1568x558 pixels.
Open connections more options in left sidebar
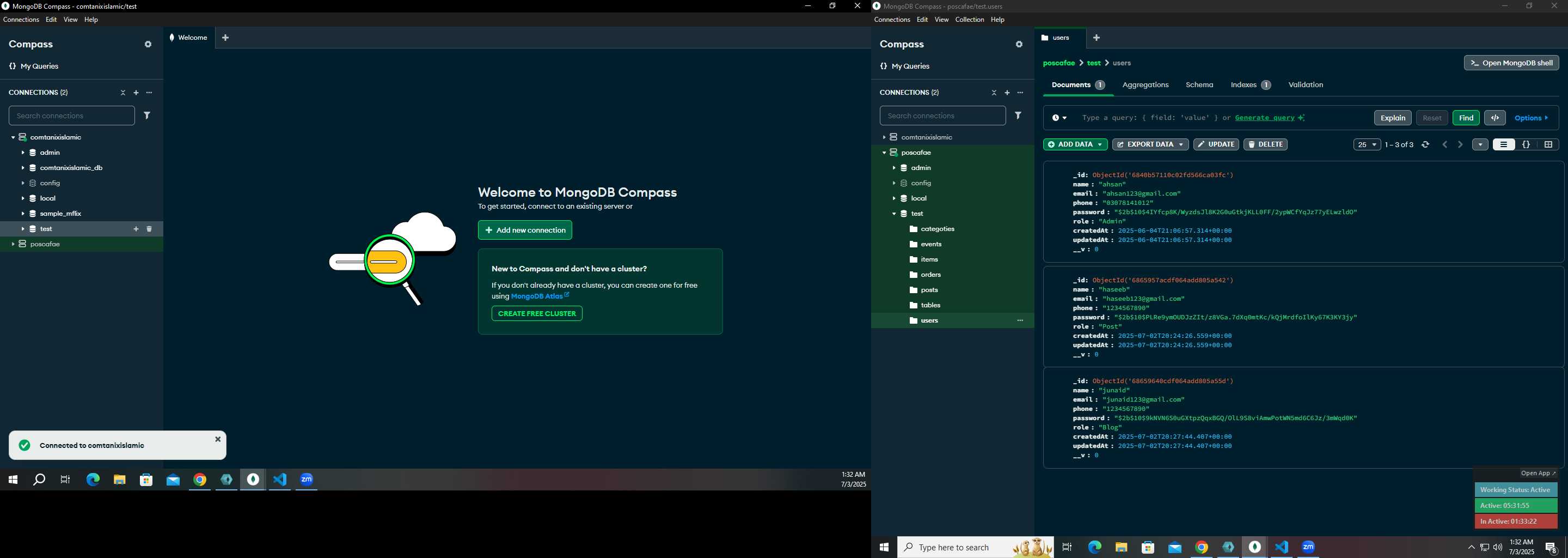pyautogui.click(x=149, y=93)
